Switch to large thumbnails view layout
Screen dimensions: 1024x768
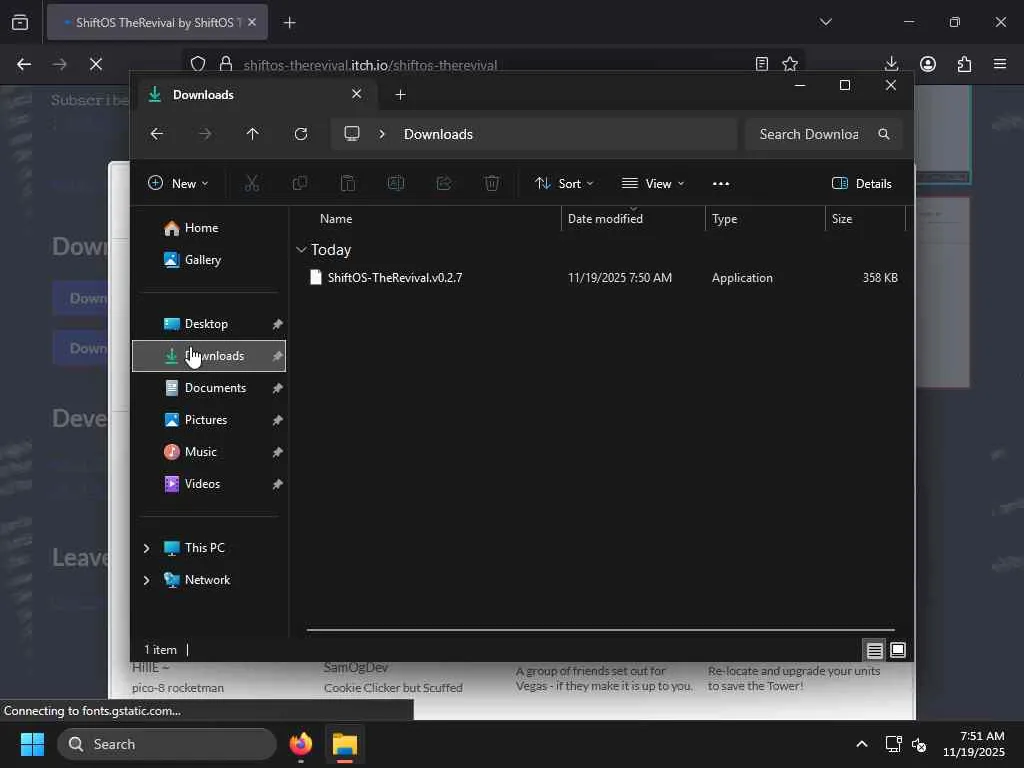(898, 650)
